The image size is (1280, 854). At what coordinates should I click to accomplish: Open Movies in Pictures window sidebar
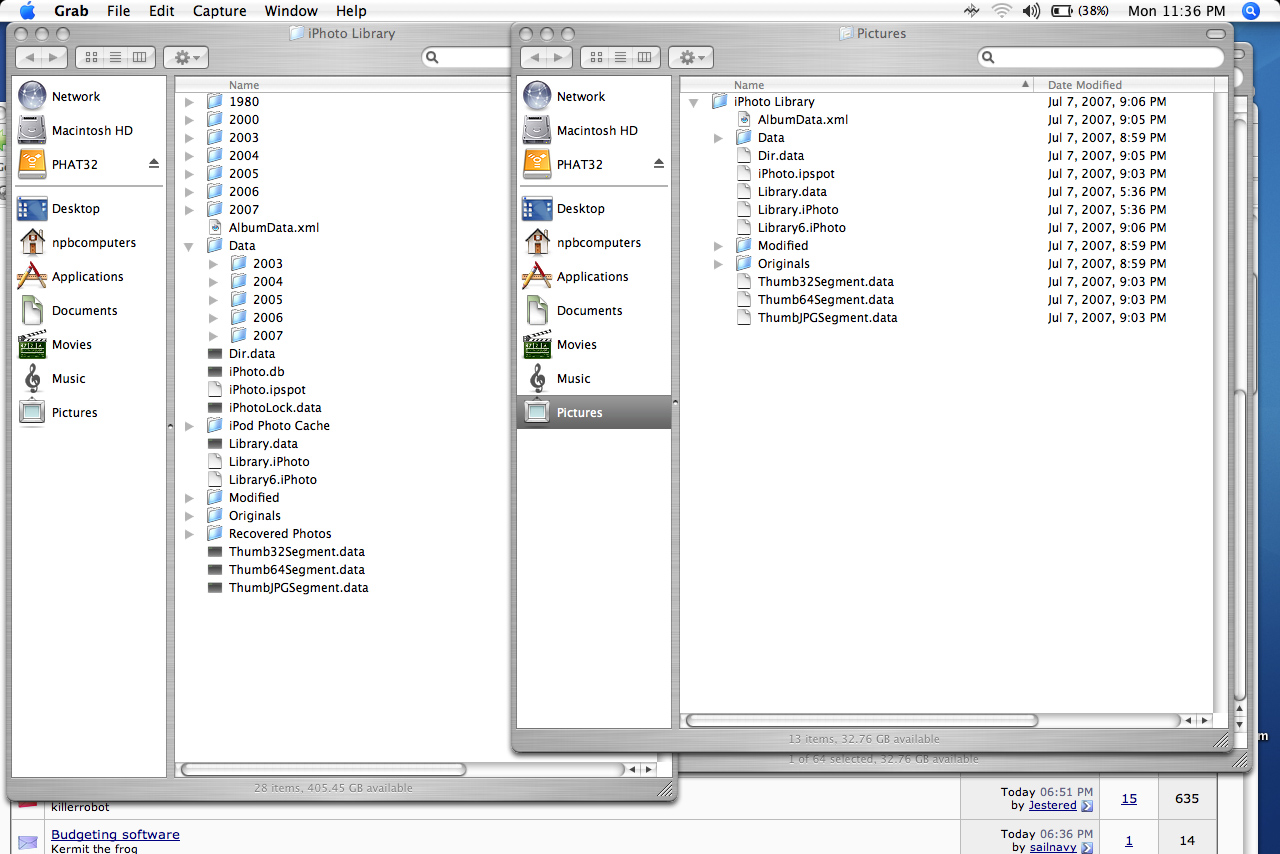click(x=560, y=345)
